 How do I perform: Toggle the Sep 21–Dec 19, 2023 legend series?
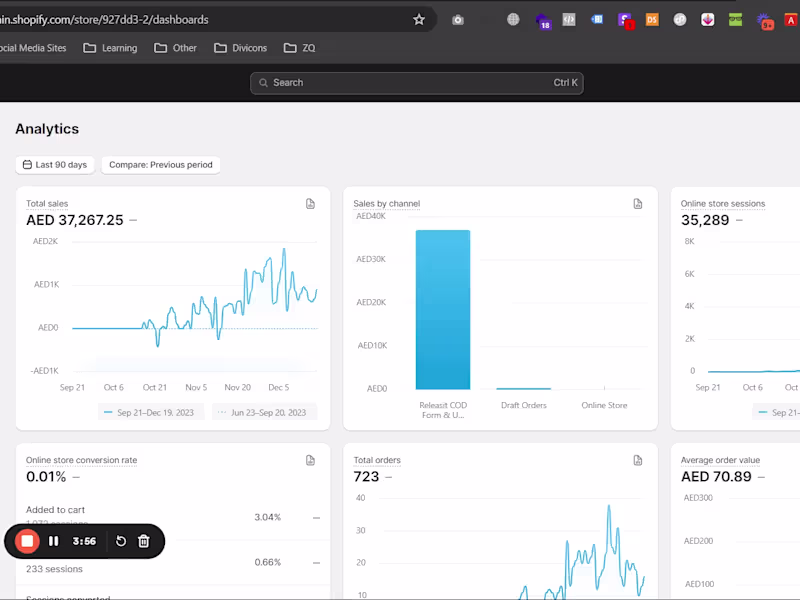pos(150,412)
